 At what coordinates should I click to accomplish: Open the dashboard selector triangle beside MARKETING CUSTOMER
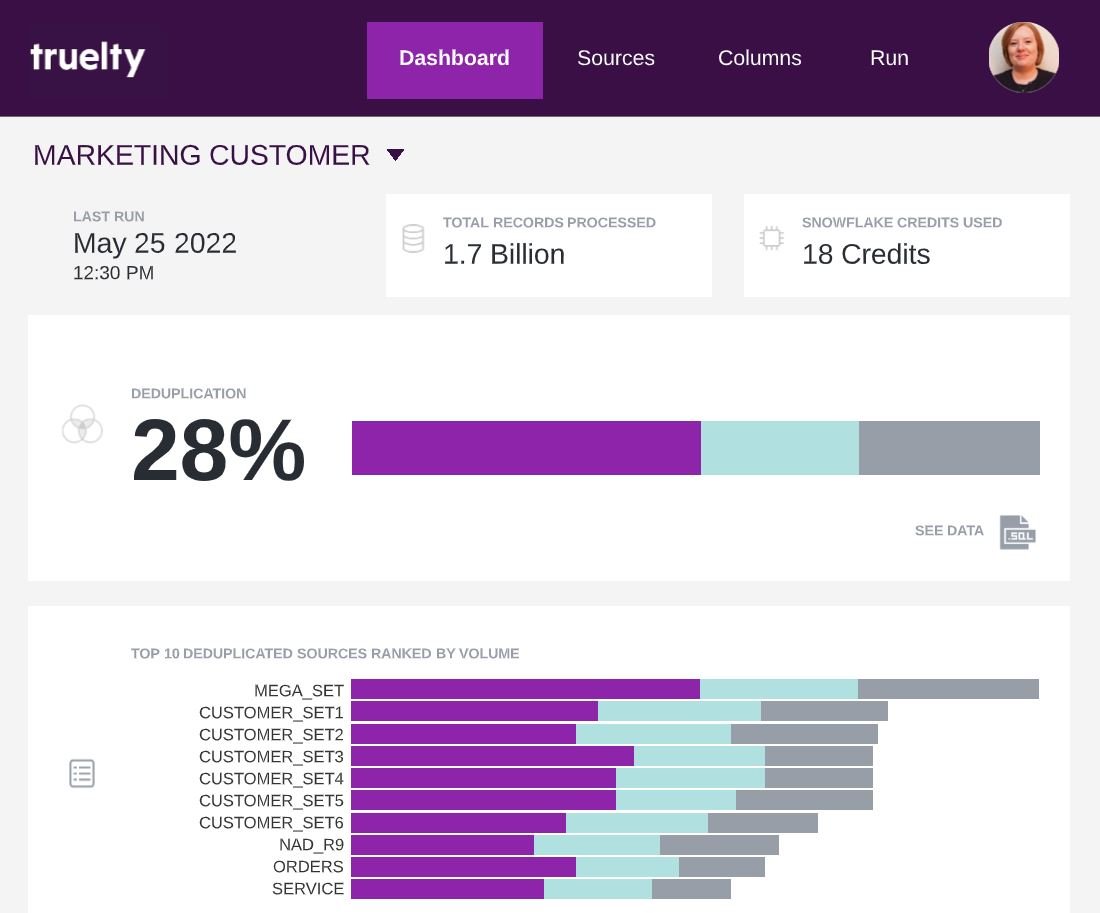click(x=395, y=155)
